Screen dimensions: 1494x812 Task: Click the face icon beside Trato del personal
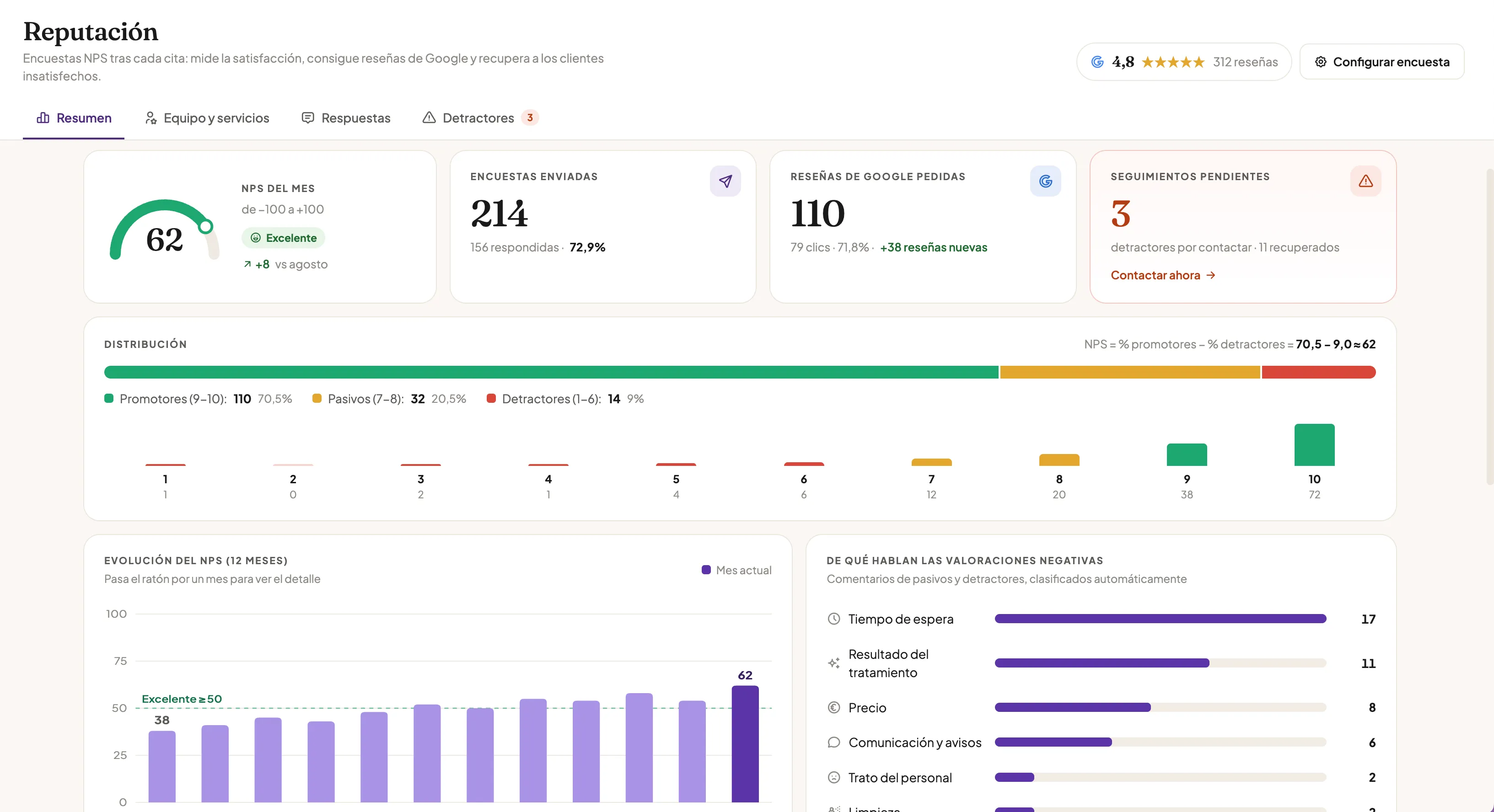coord(833,777)
